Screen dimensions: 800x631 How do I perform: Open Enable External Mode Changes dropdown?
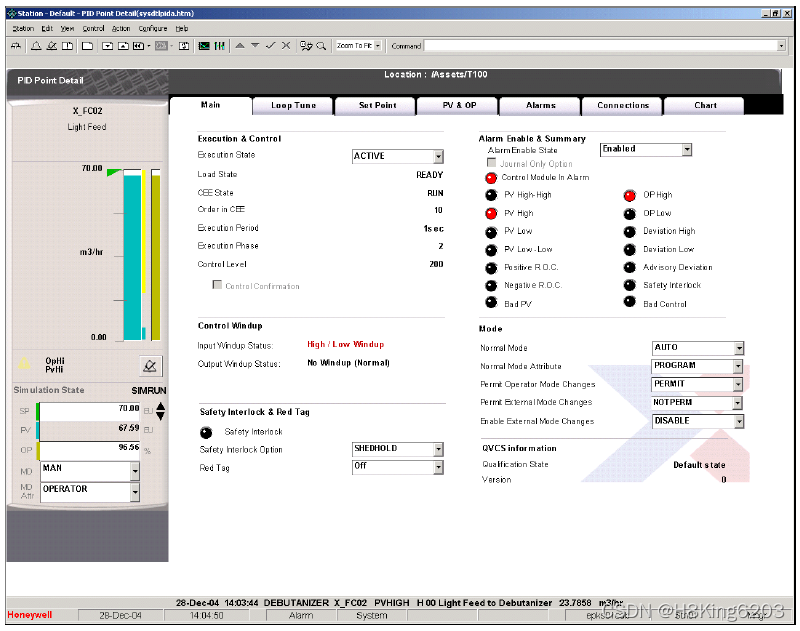(698, 421)
